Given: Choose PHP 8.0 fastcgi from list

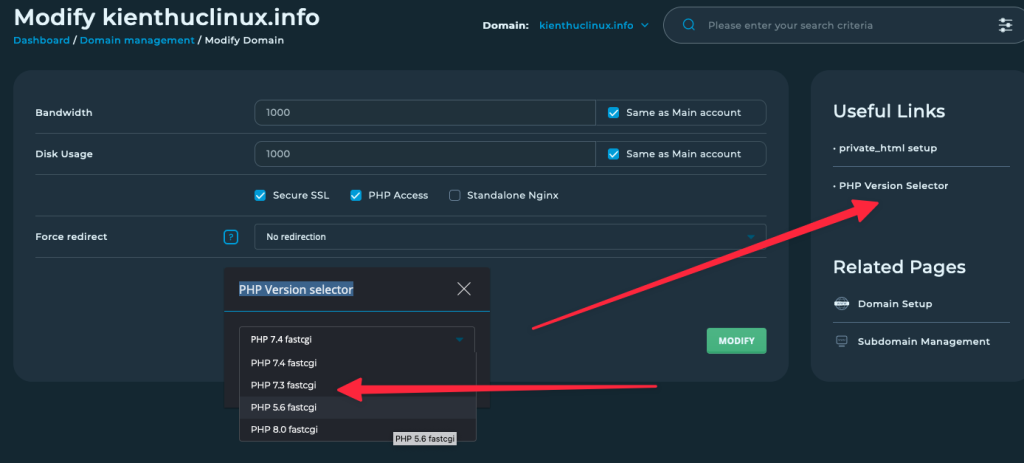Looking at the screenshot, I should tap(283, 429).
